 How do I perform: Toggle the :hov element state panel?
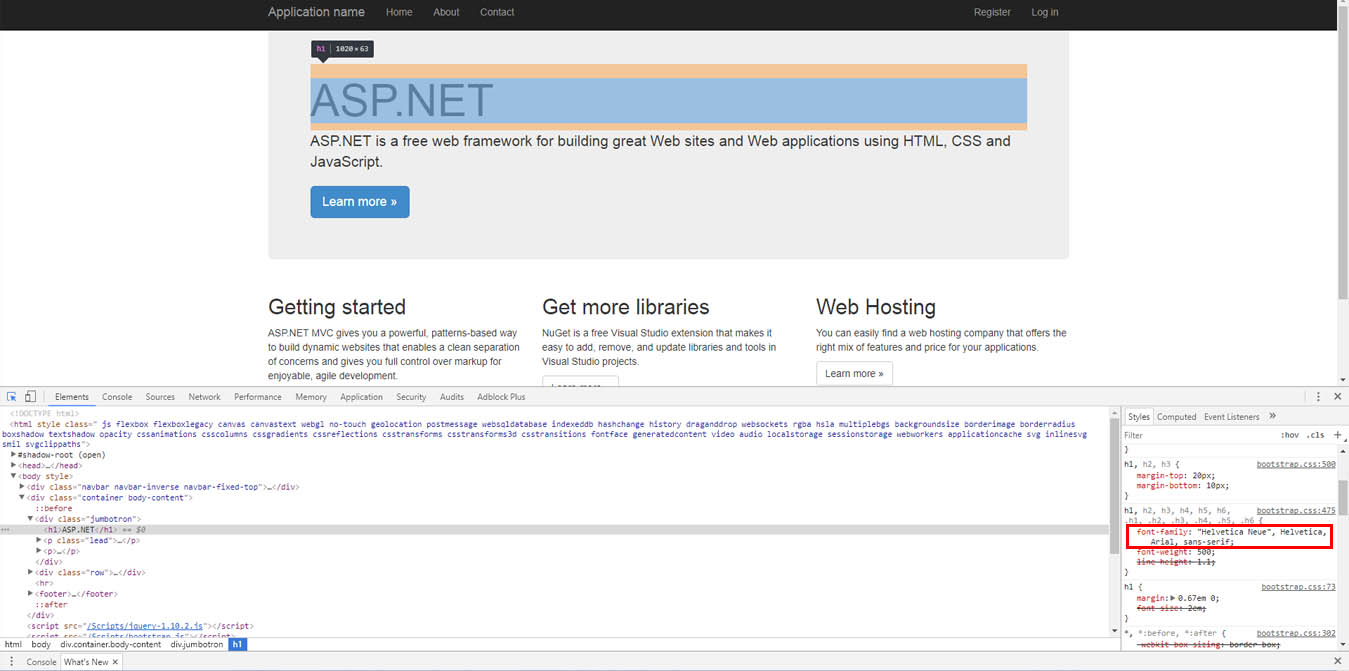pos(1289,435)
